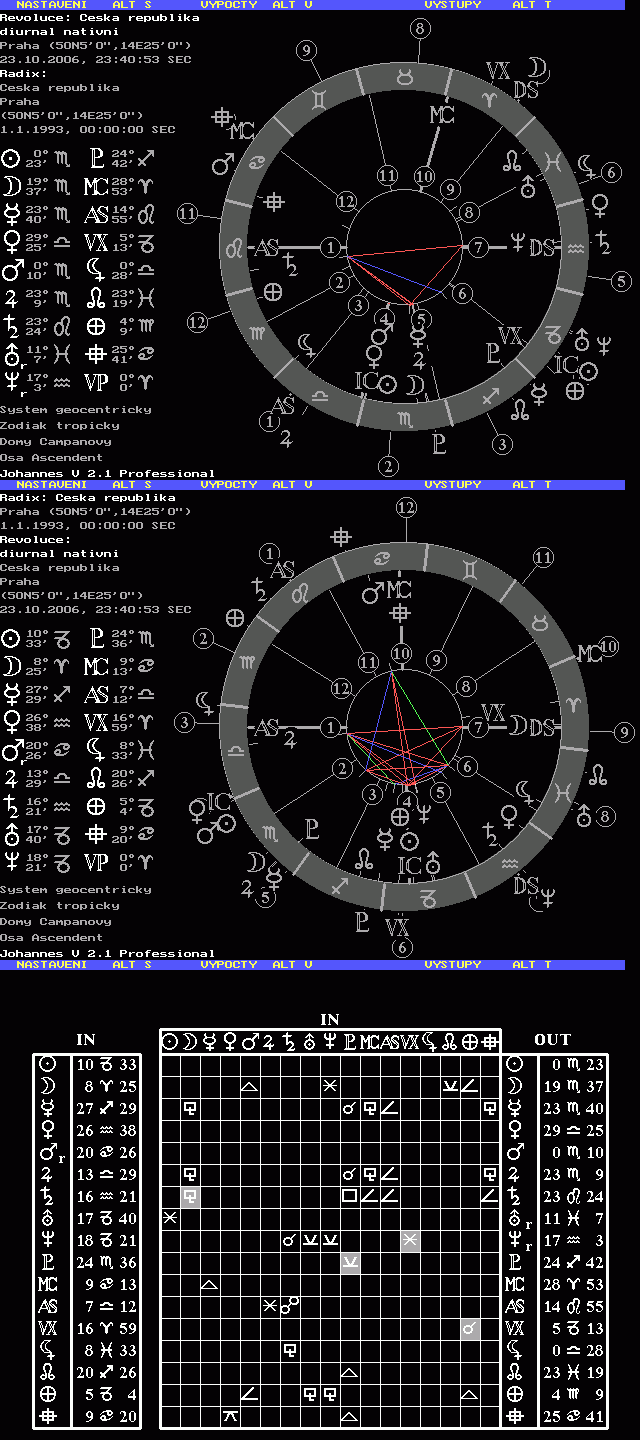Viewport: 640px width, 1440px height.
Task: Select the highlighted sextile cell in the Neptune row
Action: [x=410, y=1240]
